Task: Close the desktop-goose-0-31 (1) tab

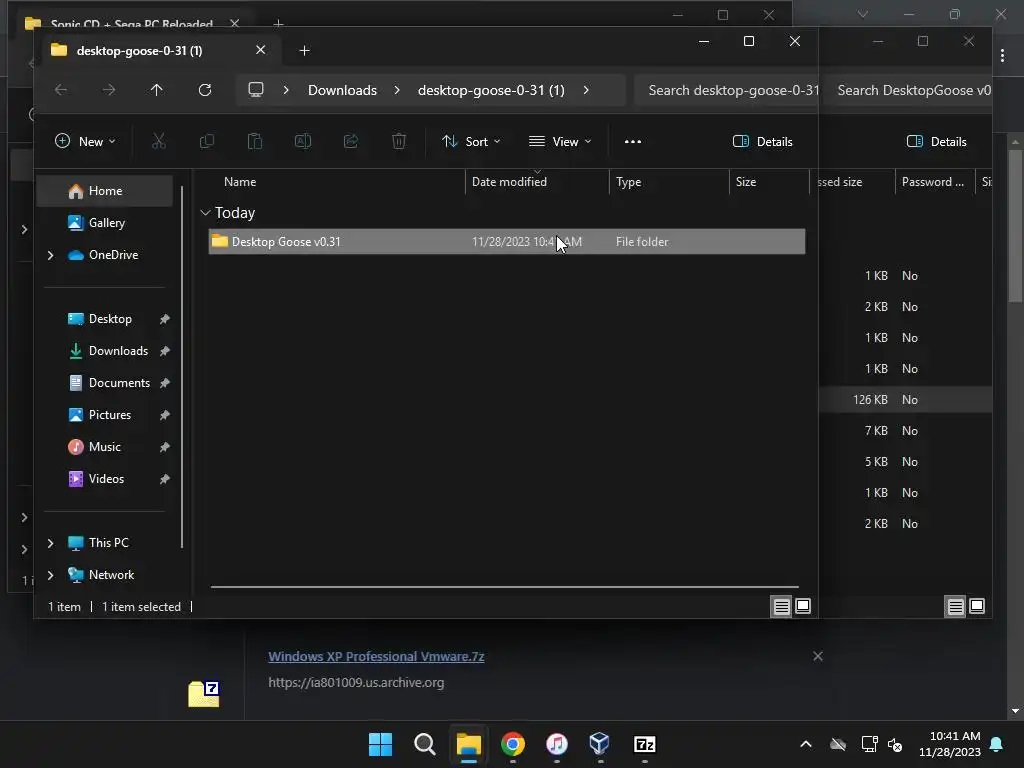Action: coord(261,50)
